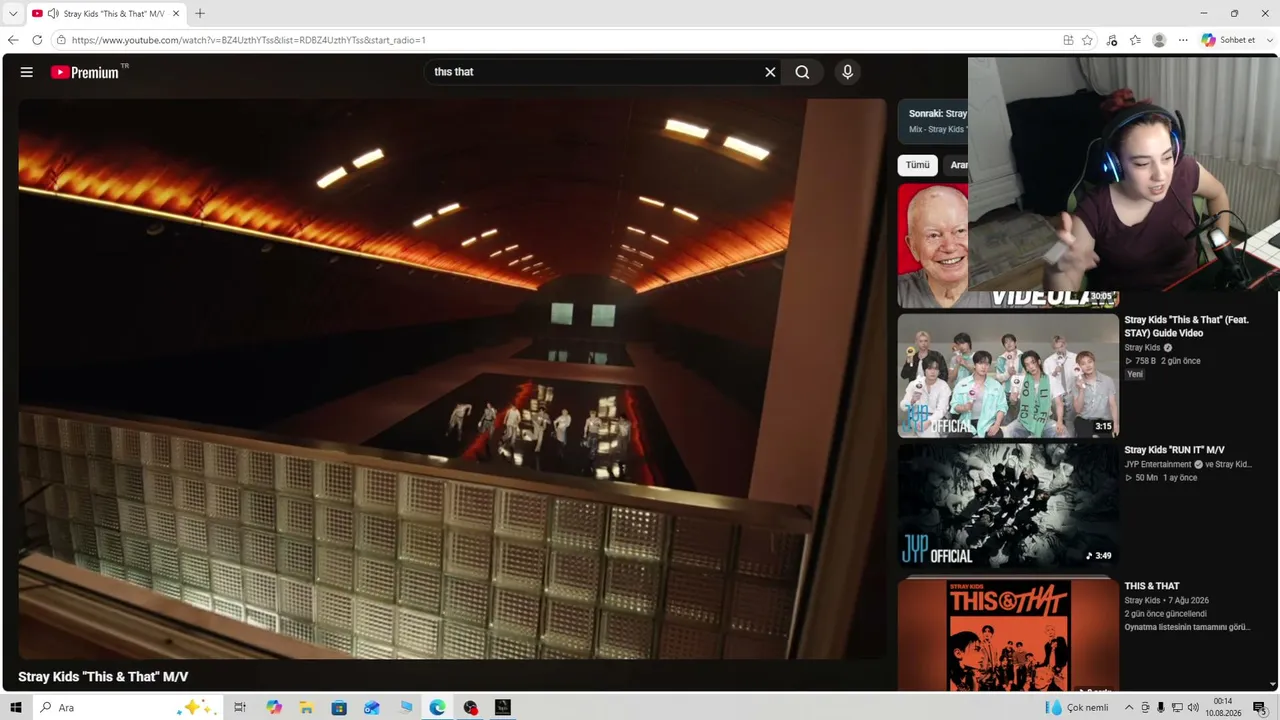This screenshot has height=720, width=1280.
Task: Go back with the browser back arrow
Action: coord(13,40)
